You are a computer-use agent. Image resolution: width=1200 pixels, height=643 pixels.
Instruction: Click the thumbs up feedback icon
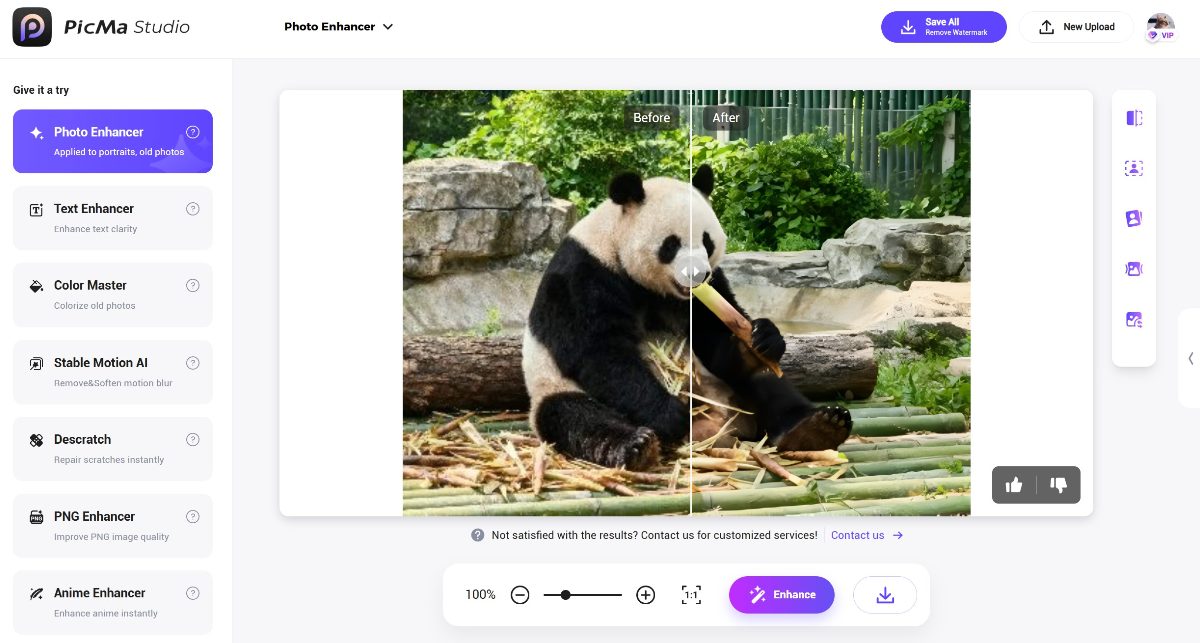coord(1014,485)
